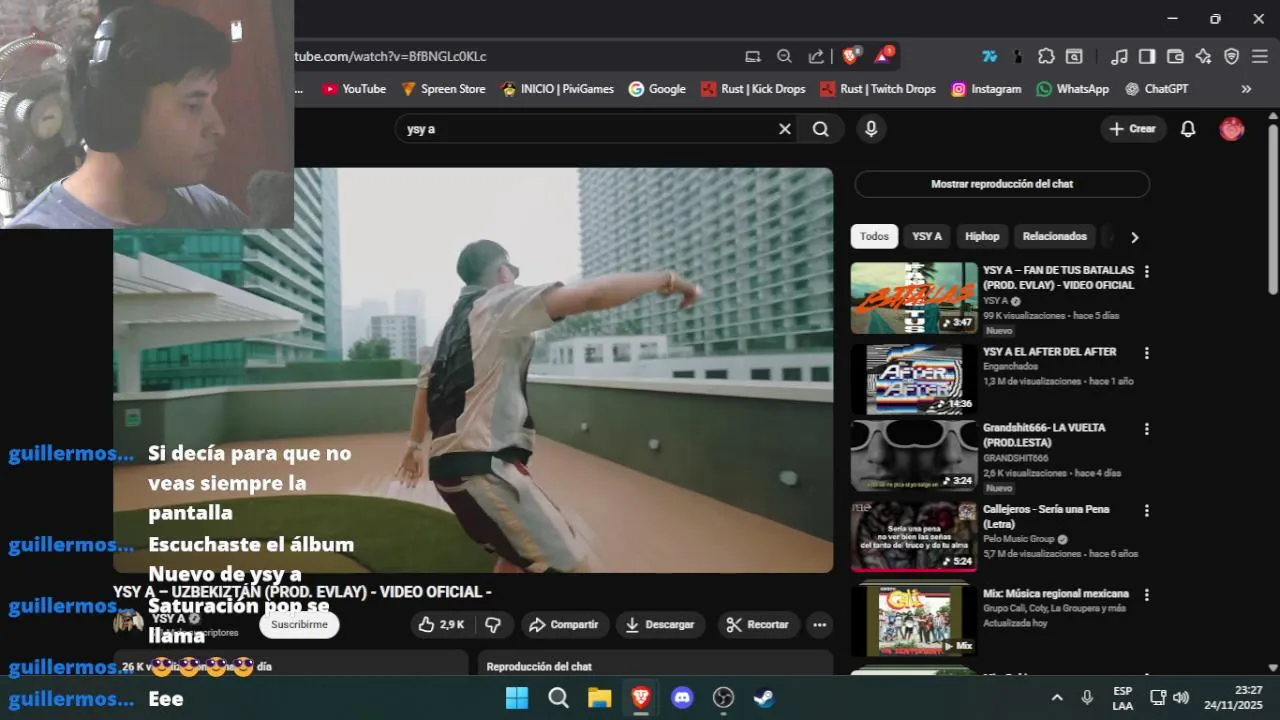Start voice search with the microphone icon
This screenshot has width=1280, height=720.
coord(871,129)
